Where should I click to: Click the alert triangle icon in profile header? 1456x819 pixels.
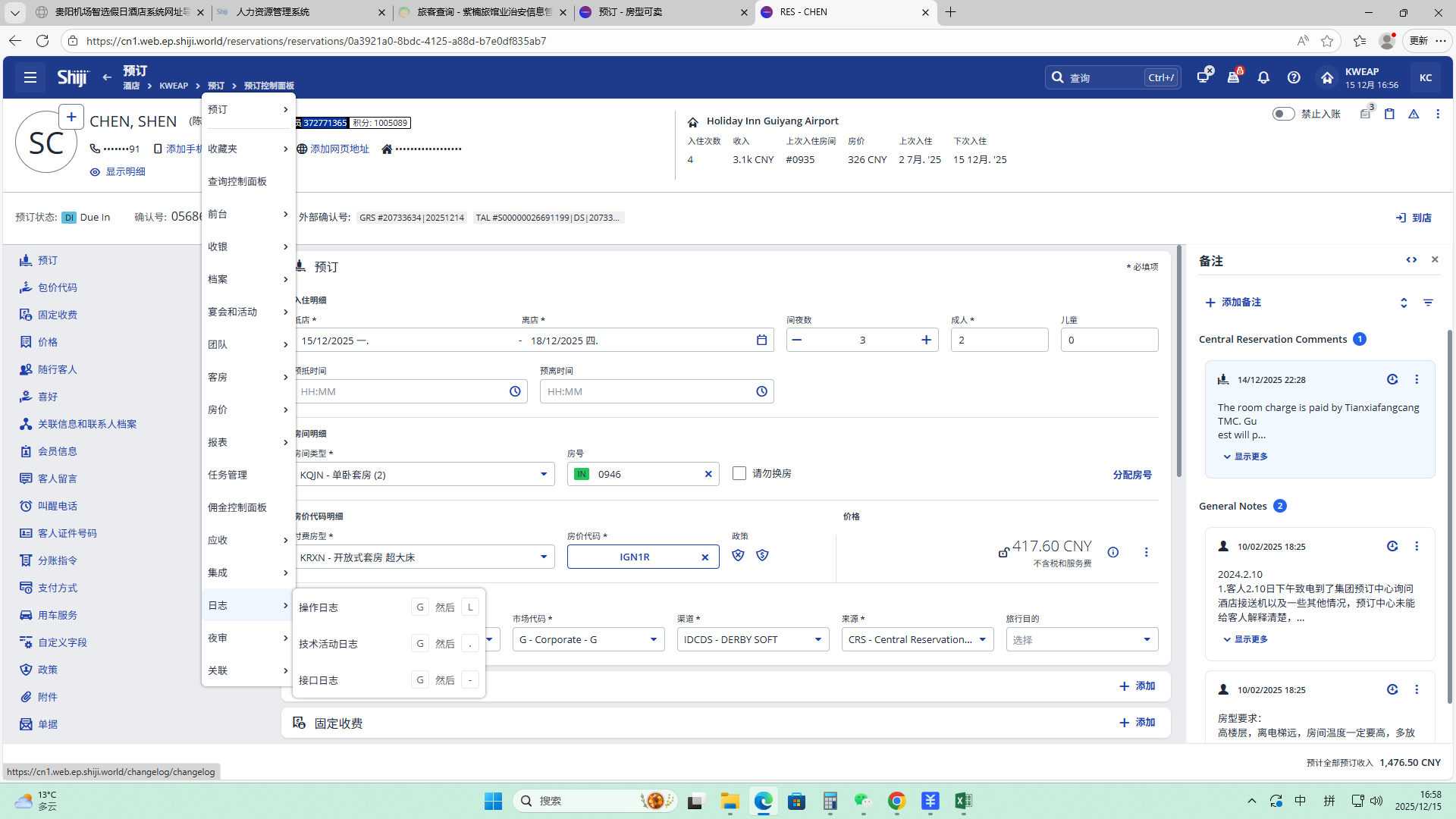tap(1414, 114)
